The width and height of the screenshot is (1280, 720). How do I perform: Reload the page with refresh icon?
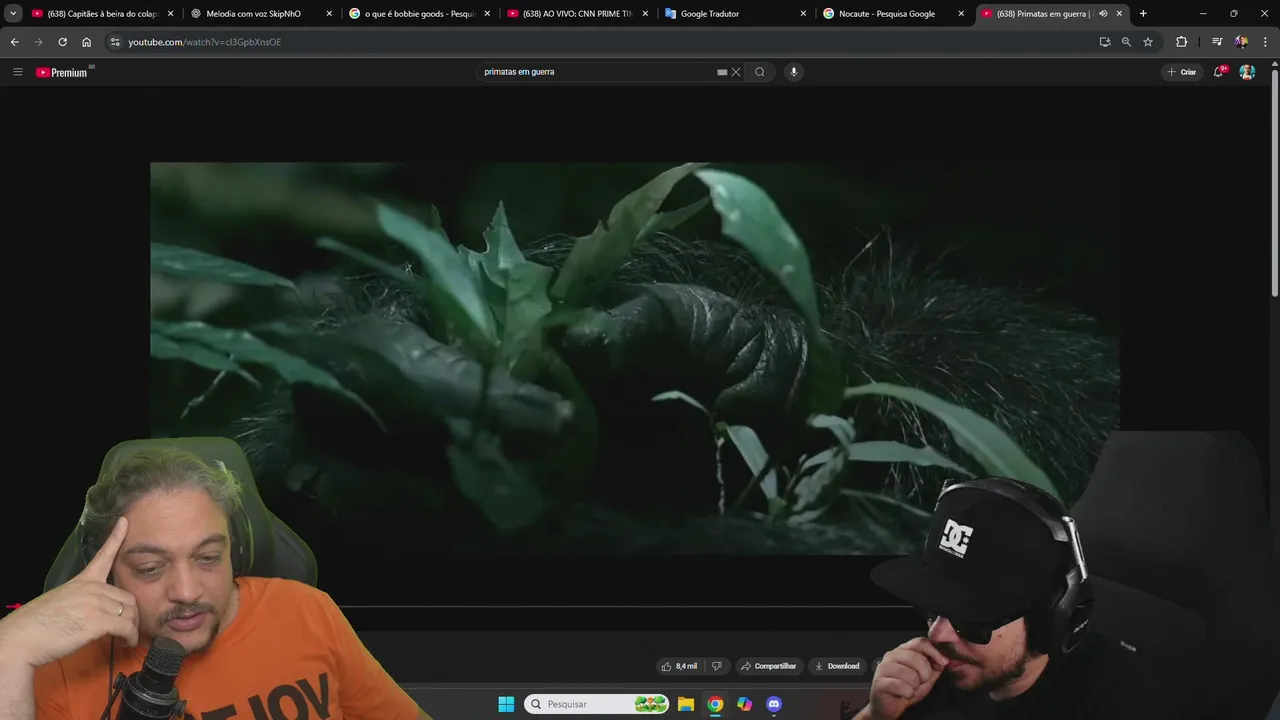62,42
